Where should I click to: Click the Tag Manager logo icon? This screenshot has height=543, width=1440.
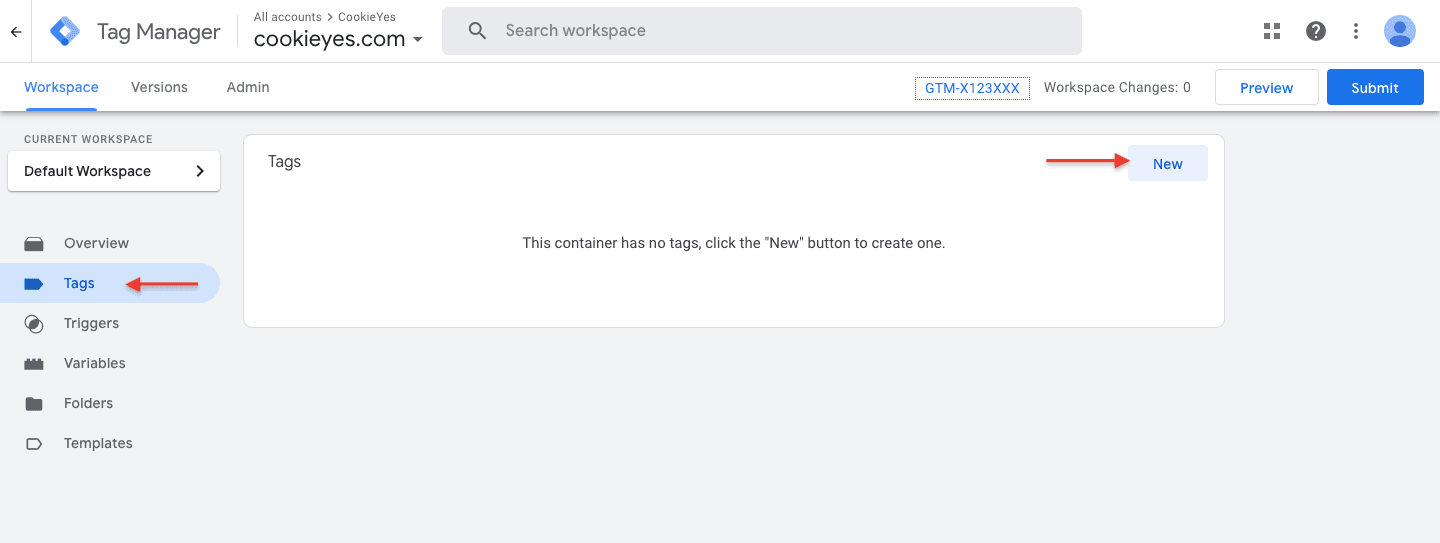[x=66, y=31]
